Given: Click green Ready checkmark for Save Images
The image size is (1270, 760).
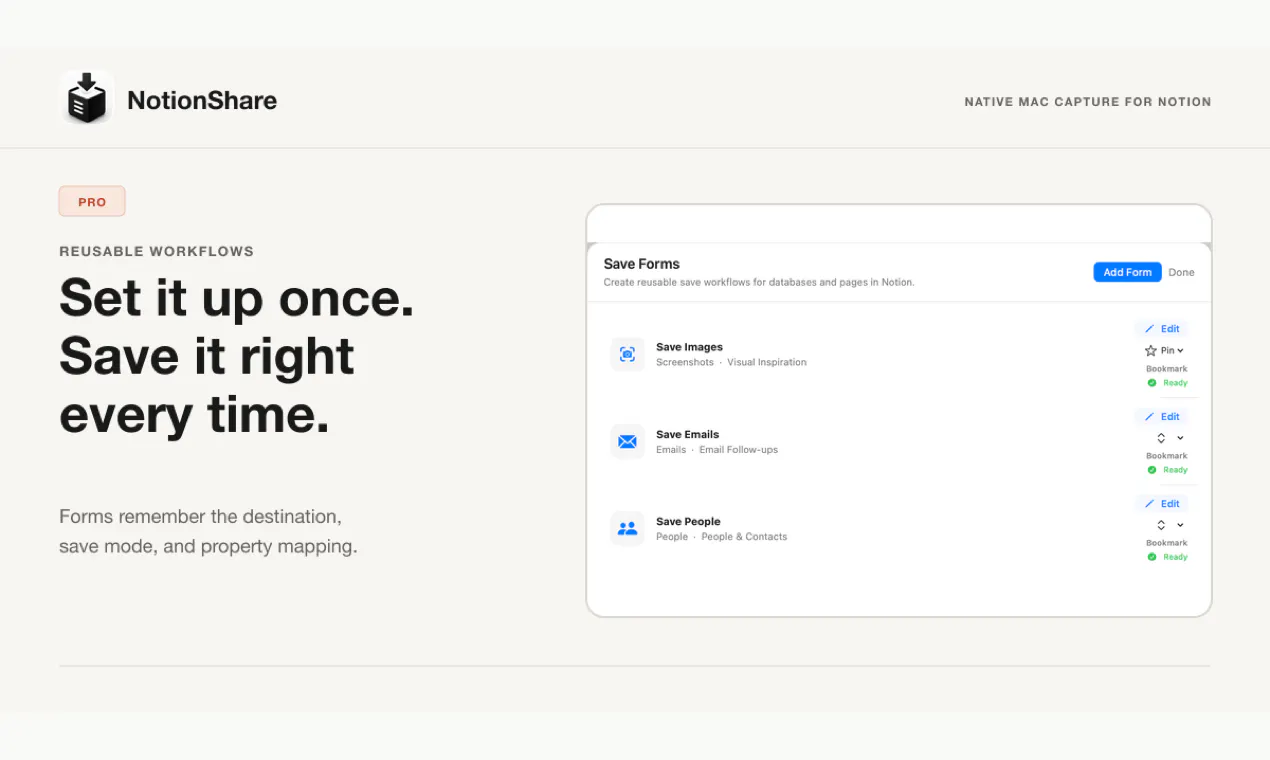Looking at the screenshot, I should point(1152,383).
